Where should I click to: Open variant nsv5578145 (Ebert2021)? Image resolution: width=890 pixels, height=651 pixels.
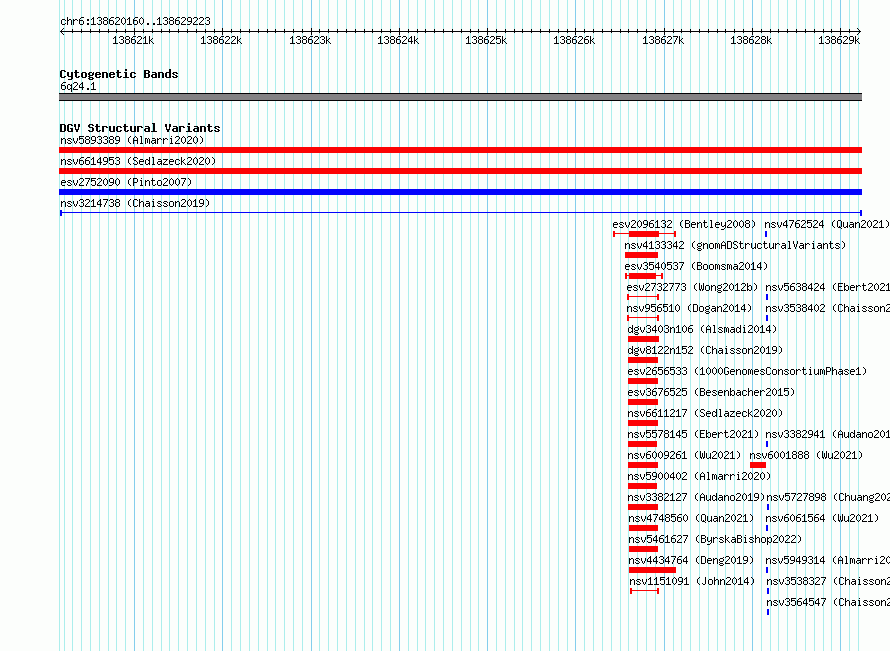pyautogui.click(x=693, y=434)
